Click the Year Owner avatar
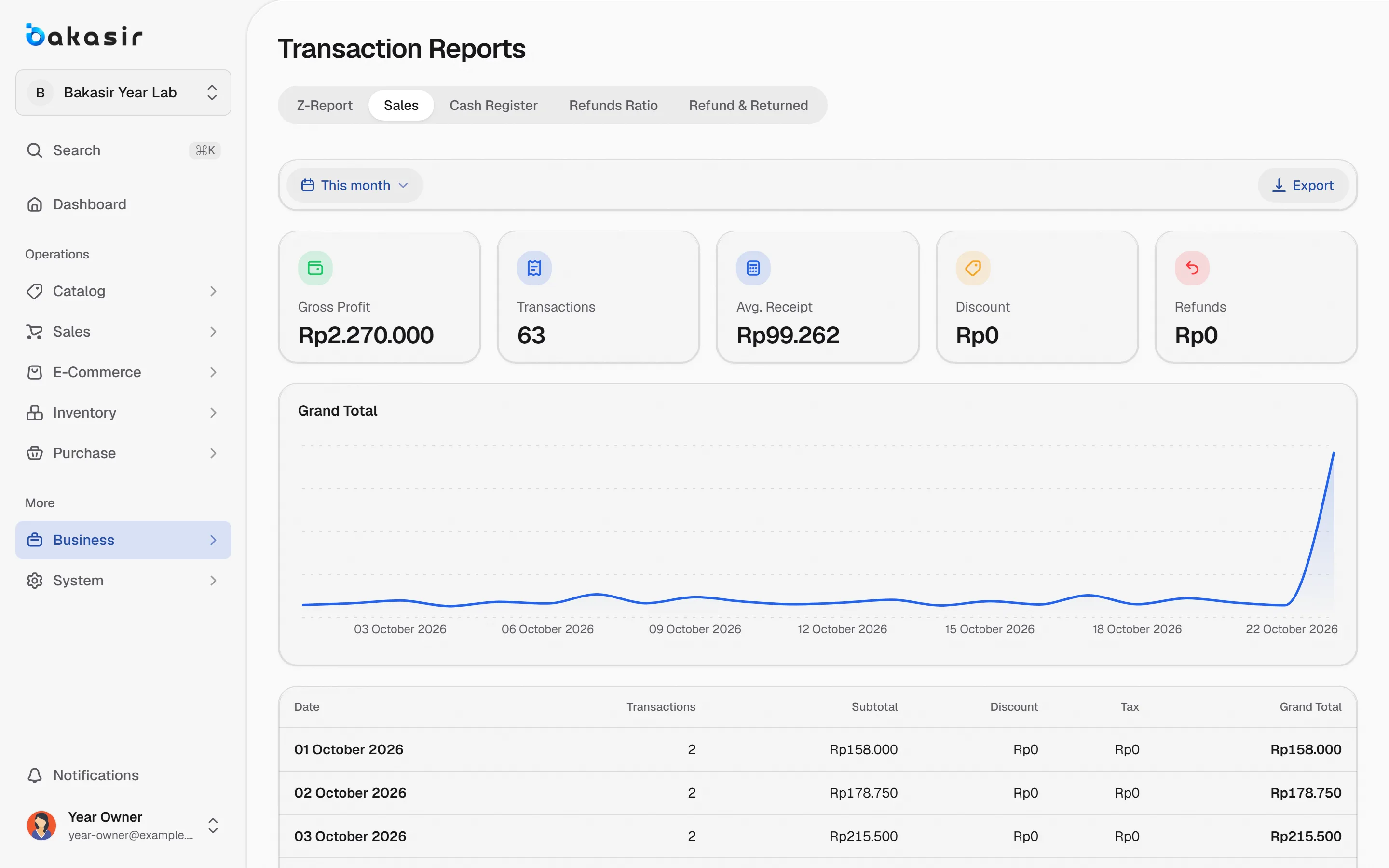Image resolution: width=1389 pixels, height=868 pixels. pos(41,826)
